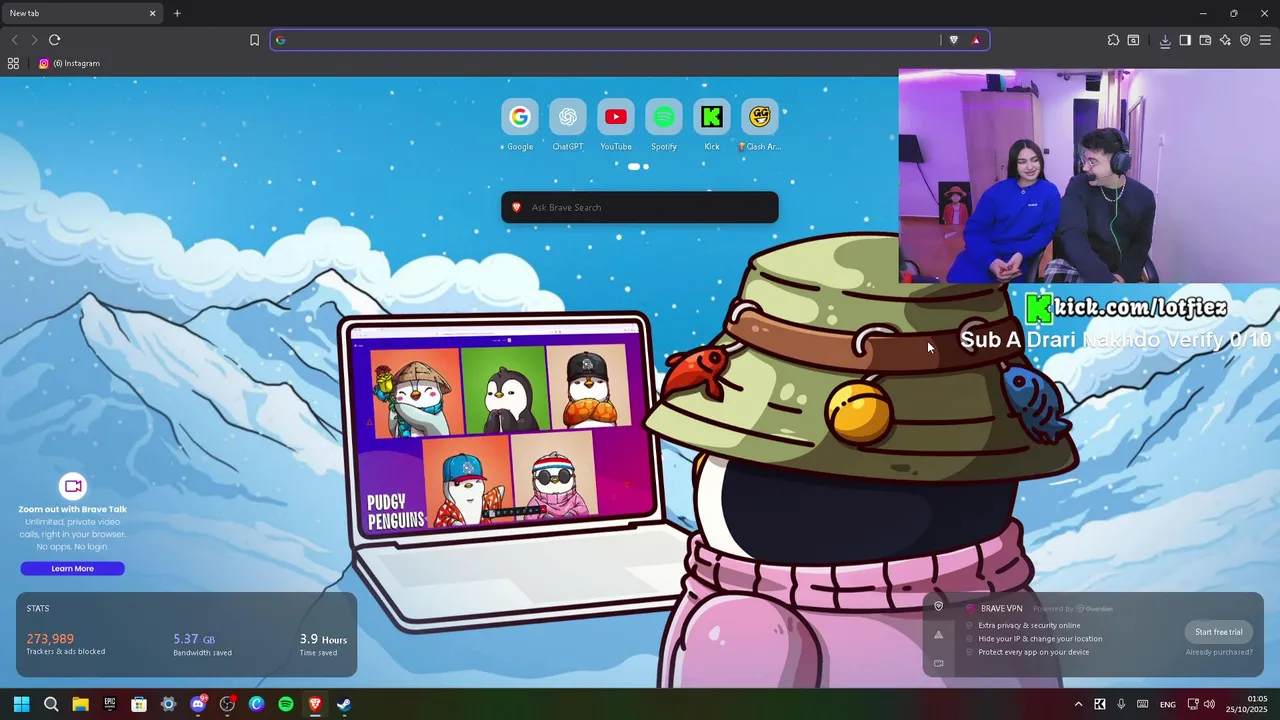Reload the page

click(x=54, y=40)
